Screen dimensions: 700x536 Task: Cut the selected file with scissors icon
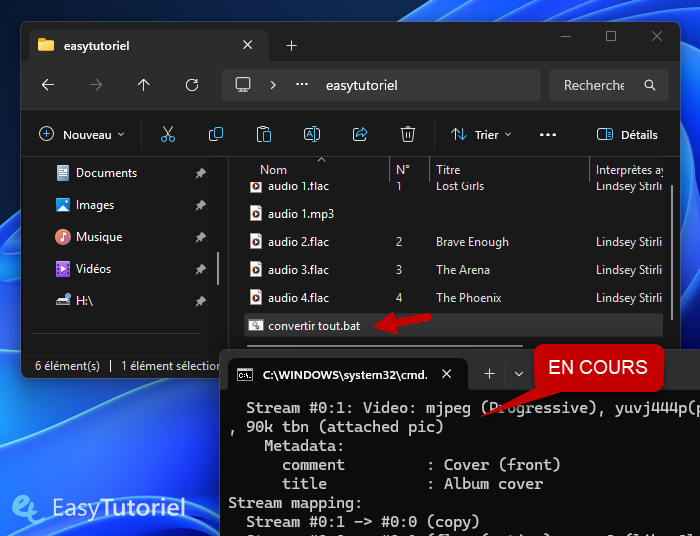(x=168, y=134)
